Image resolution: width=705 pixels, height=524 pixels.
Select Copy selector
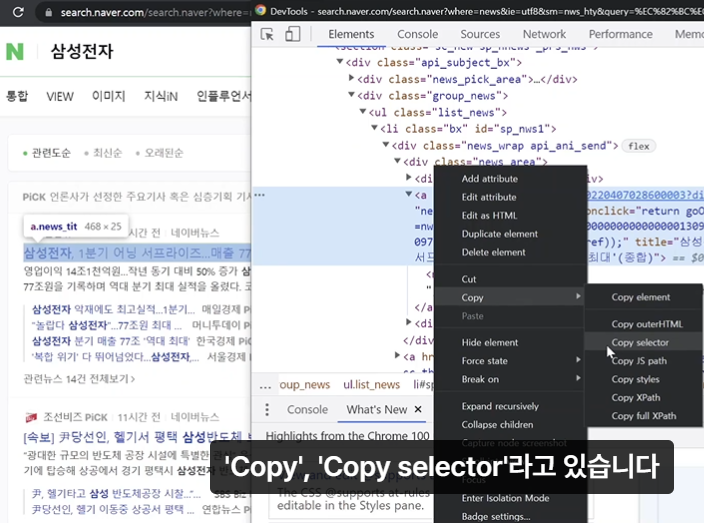click(643, 343)
